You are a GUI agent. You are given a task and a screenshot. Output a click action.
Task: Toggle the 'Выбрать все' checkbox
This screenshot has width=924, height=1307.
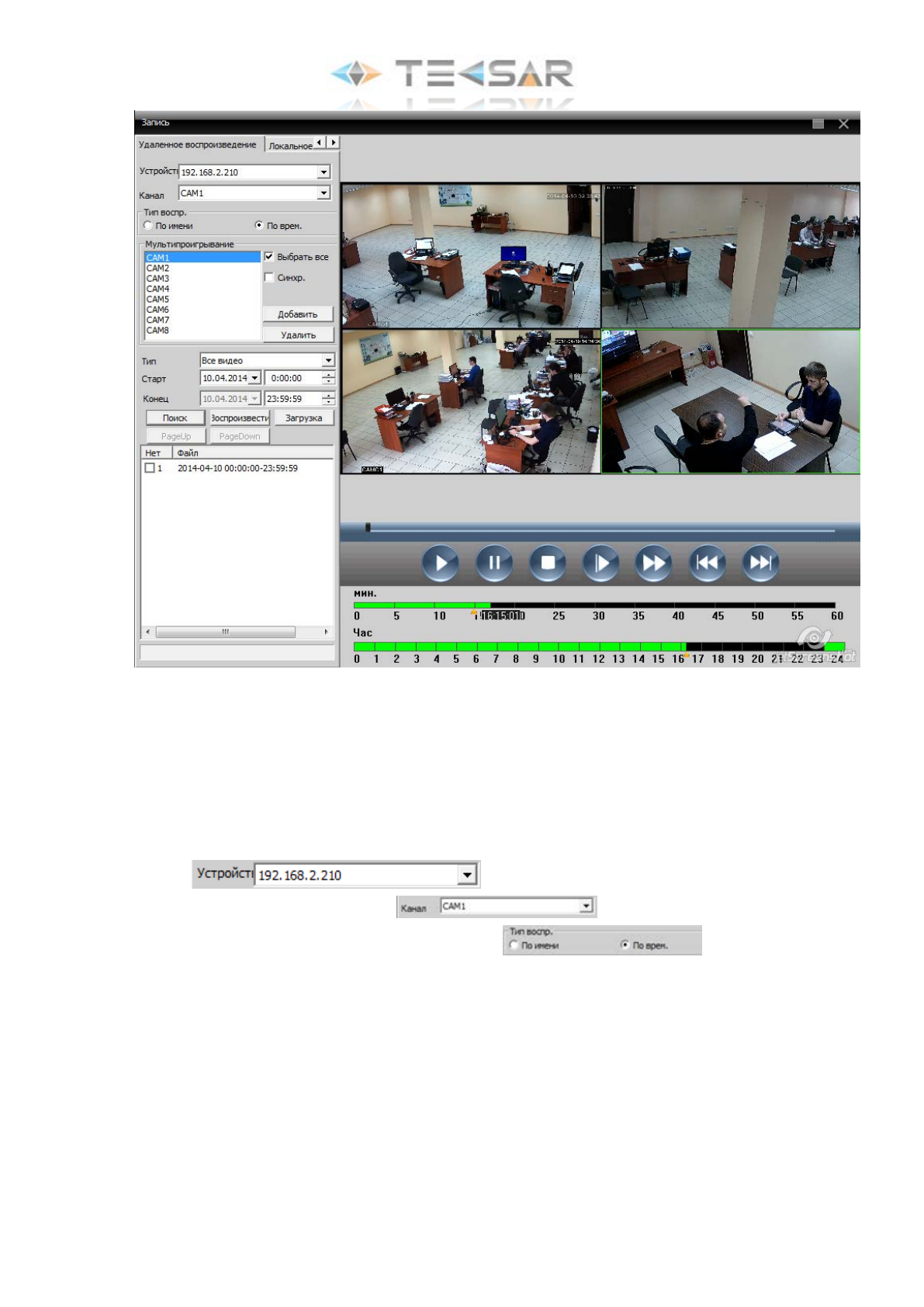[269, 257]
